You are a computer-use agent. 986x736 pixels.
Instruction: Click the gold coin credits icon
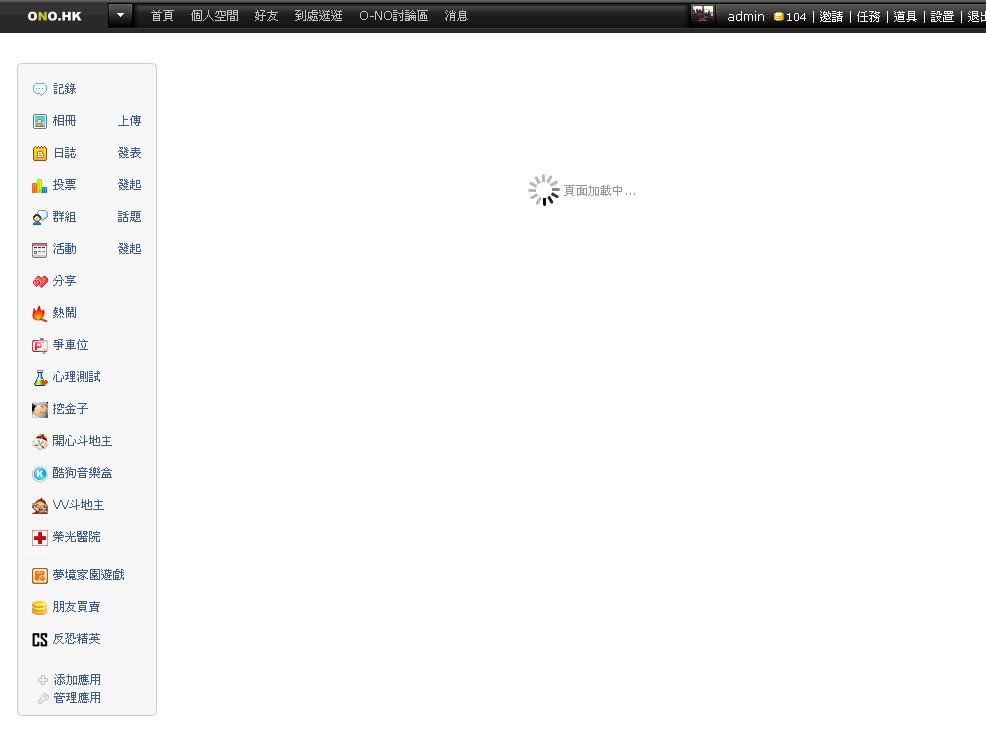(x=778, y=17)
